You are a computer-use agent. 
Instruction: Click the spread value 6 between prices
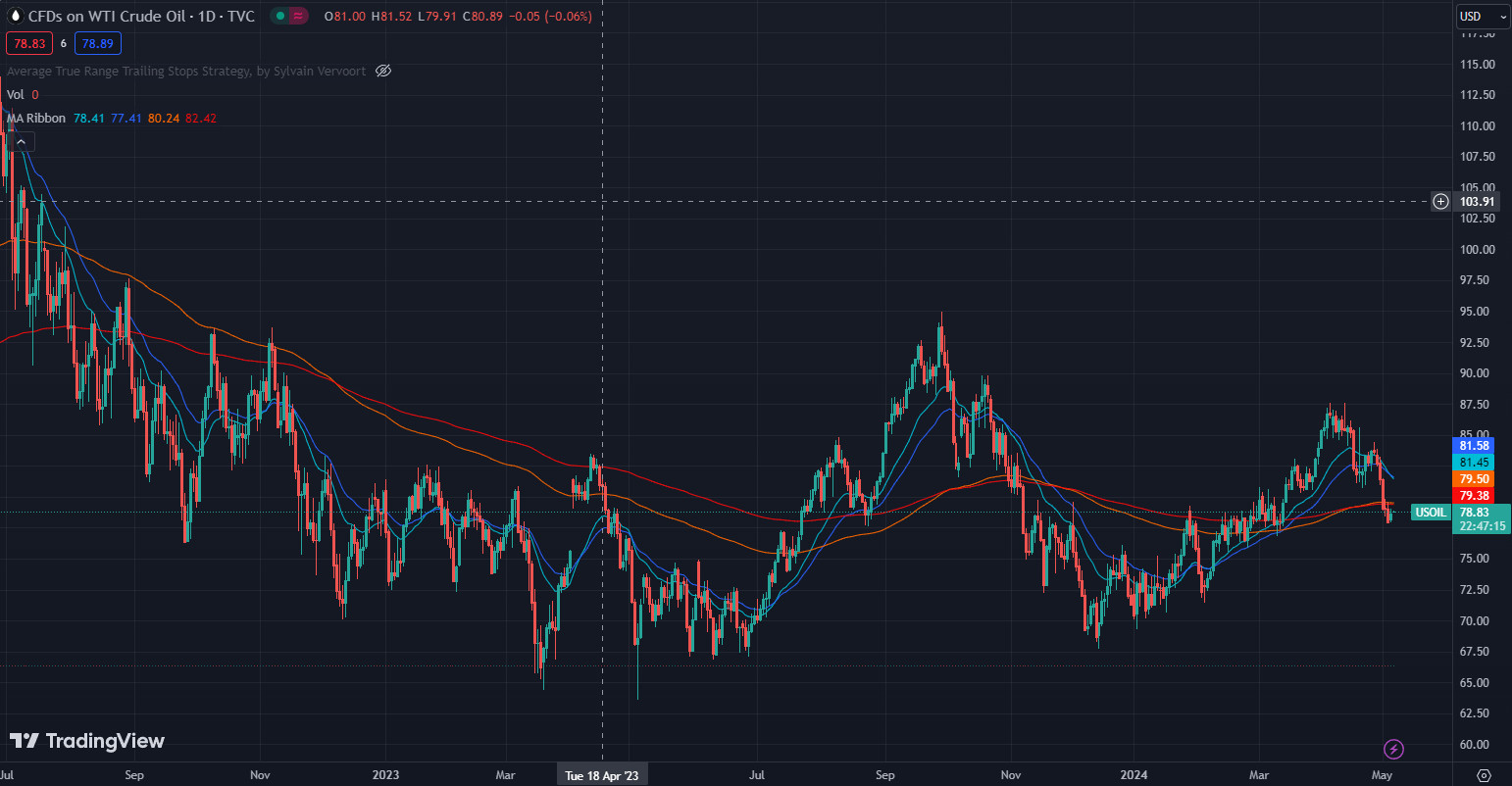click(x=64, y=43)
